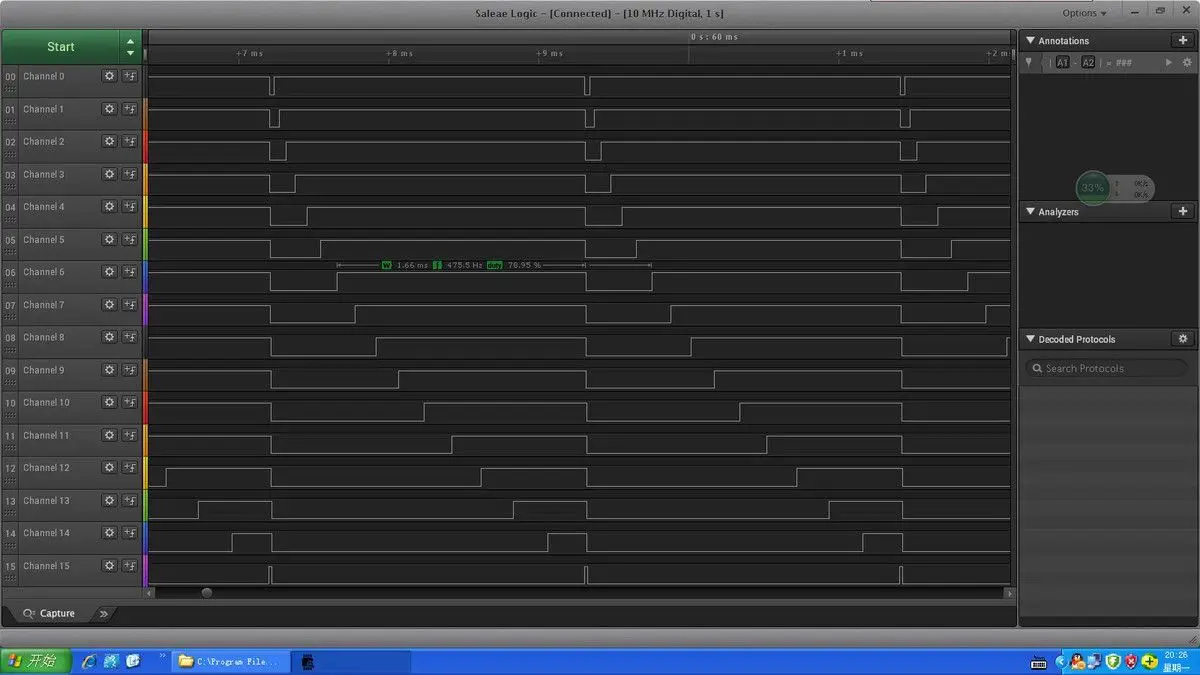The height and width of the screenshot is (675, 1200).
Task: Set trigger on Channel 12
Action: pos(130,468)
